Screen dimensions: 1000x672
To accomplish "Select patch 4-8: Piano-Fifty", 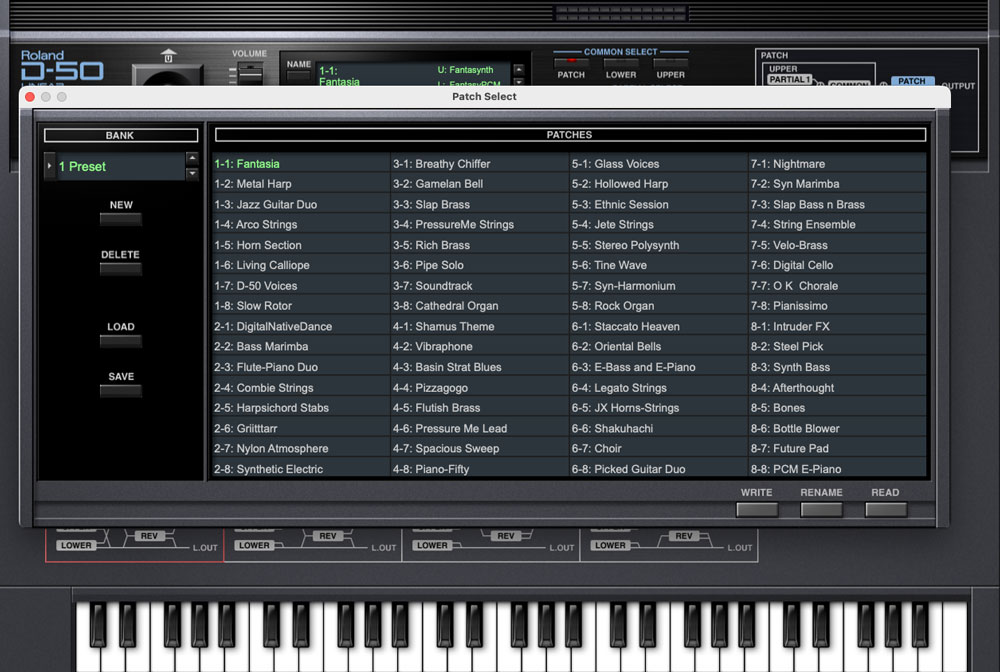I will (480, 469).
